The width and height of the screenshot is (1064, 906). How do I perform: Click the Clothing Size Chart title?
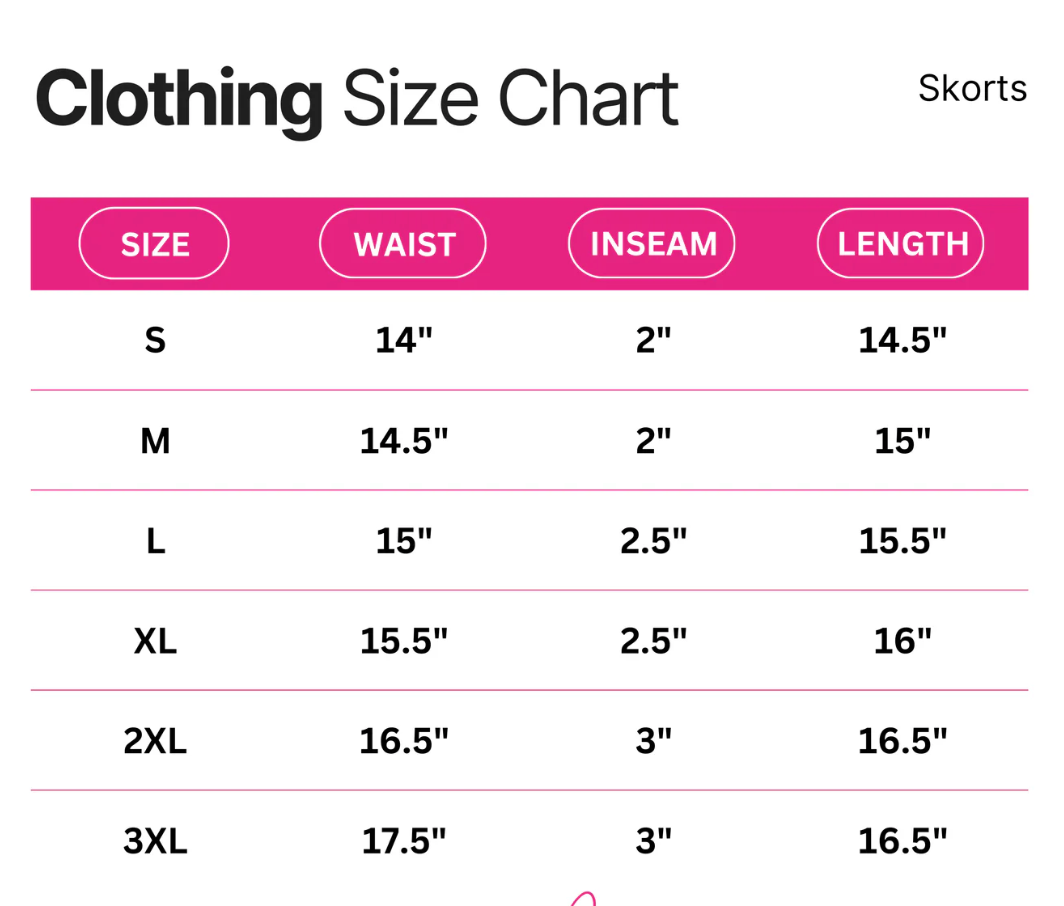click(x=357, y=100)
